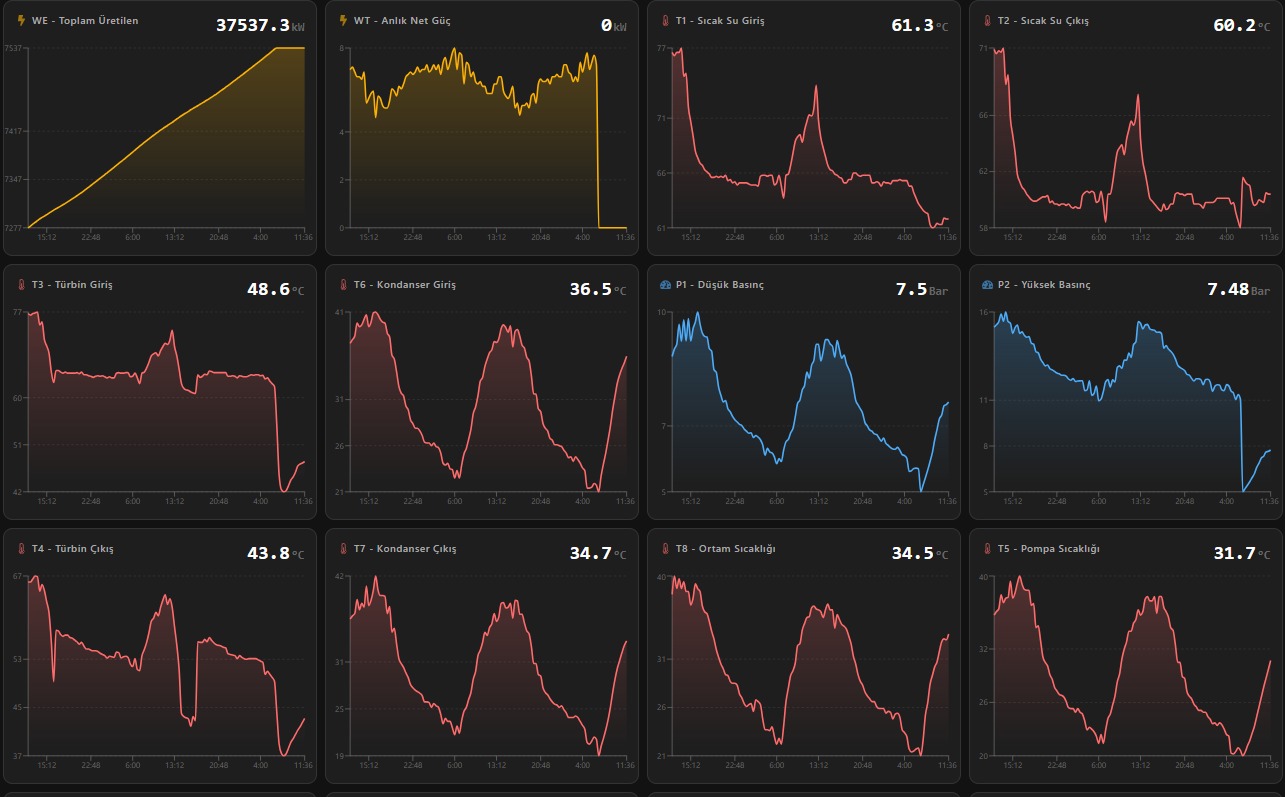Select the "P2 - Yüksek Basınç" title
Screen dimensions: 1285x797
coord(1044,285)
